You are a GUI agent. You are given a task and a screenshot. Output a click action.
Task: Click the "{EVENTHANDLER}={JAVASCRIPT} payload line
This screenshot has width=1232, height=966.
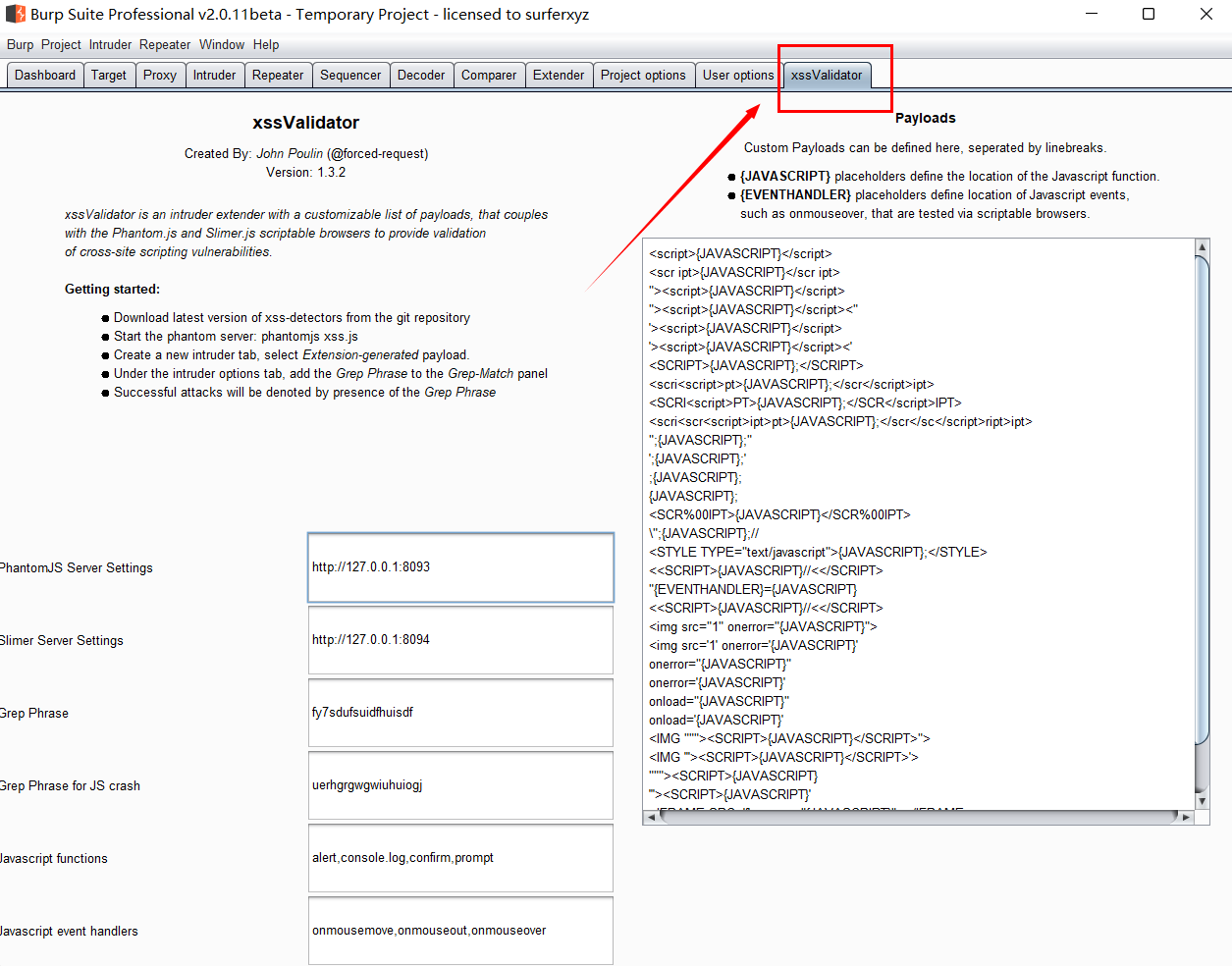click(x=753, y=589)
